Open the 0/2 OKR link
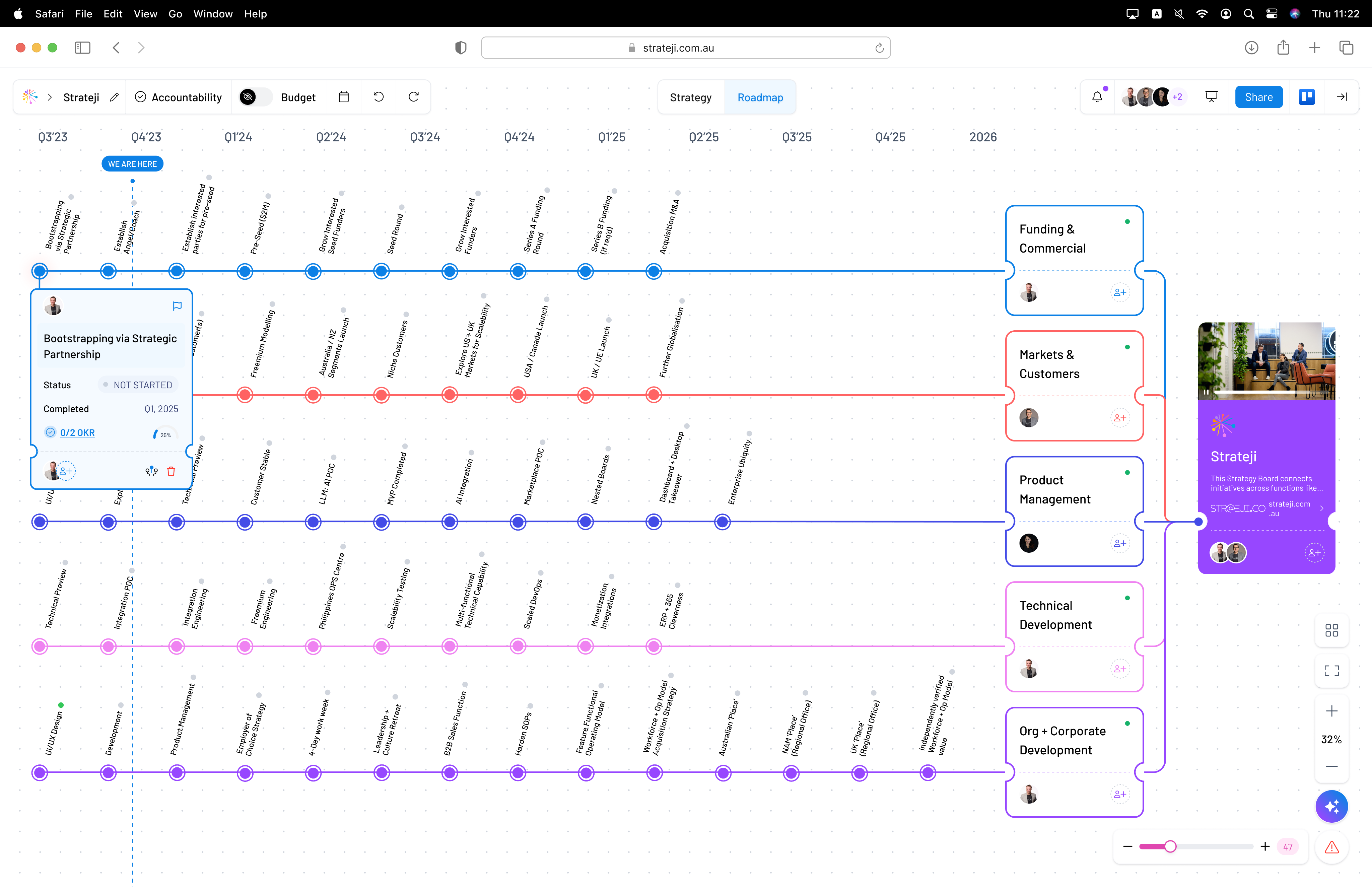 (77, 432)
